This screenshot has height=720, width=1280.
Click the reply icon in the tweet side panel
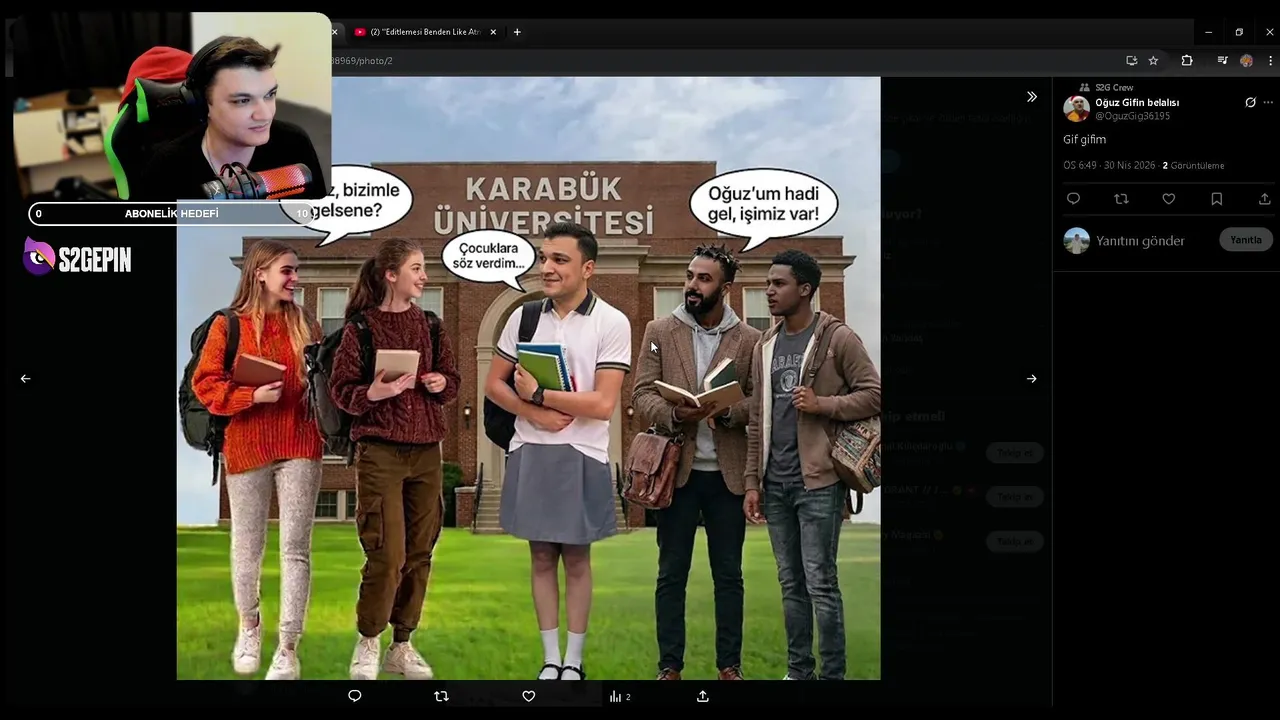pyautogui.click(x=1073, y=199)
